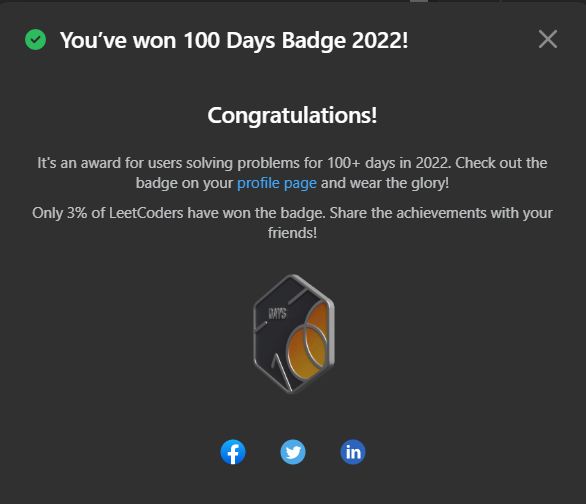Click the green success checkmark icon
Image resolution: width=586 pixels, height=504 pixels.
36,39
